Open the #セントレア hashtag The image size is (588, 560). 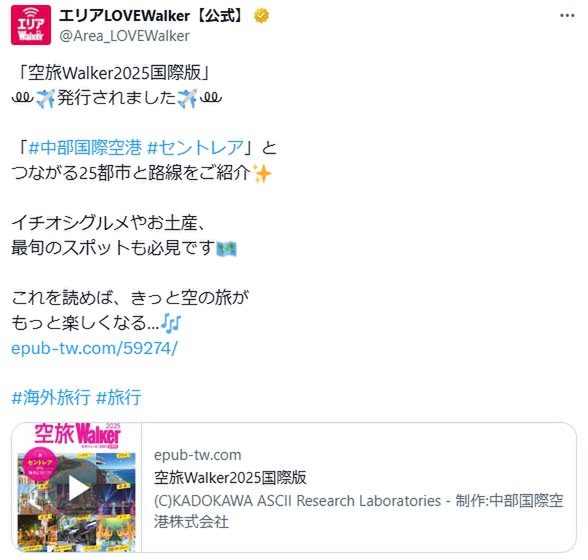195,147
